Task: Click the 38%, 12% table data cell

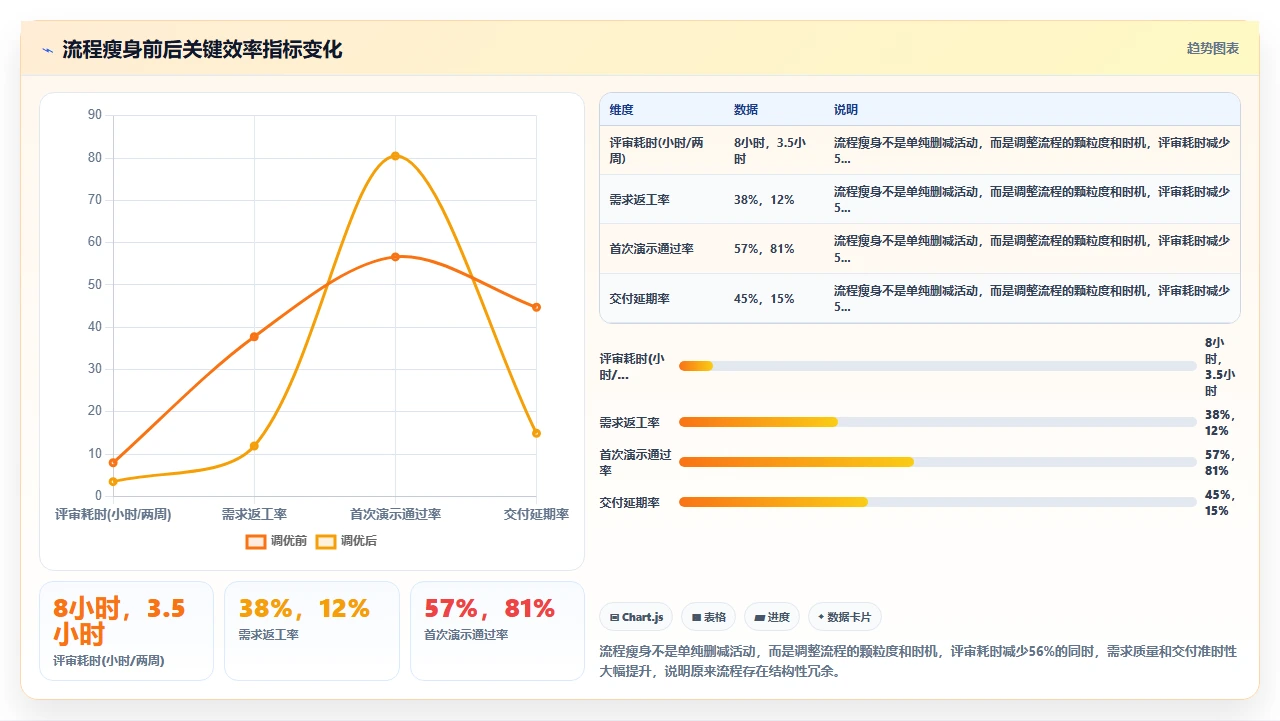Action: click(773, 200)
